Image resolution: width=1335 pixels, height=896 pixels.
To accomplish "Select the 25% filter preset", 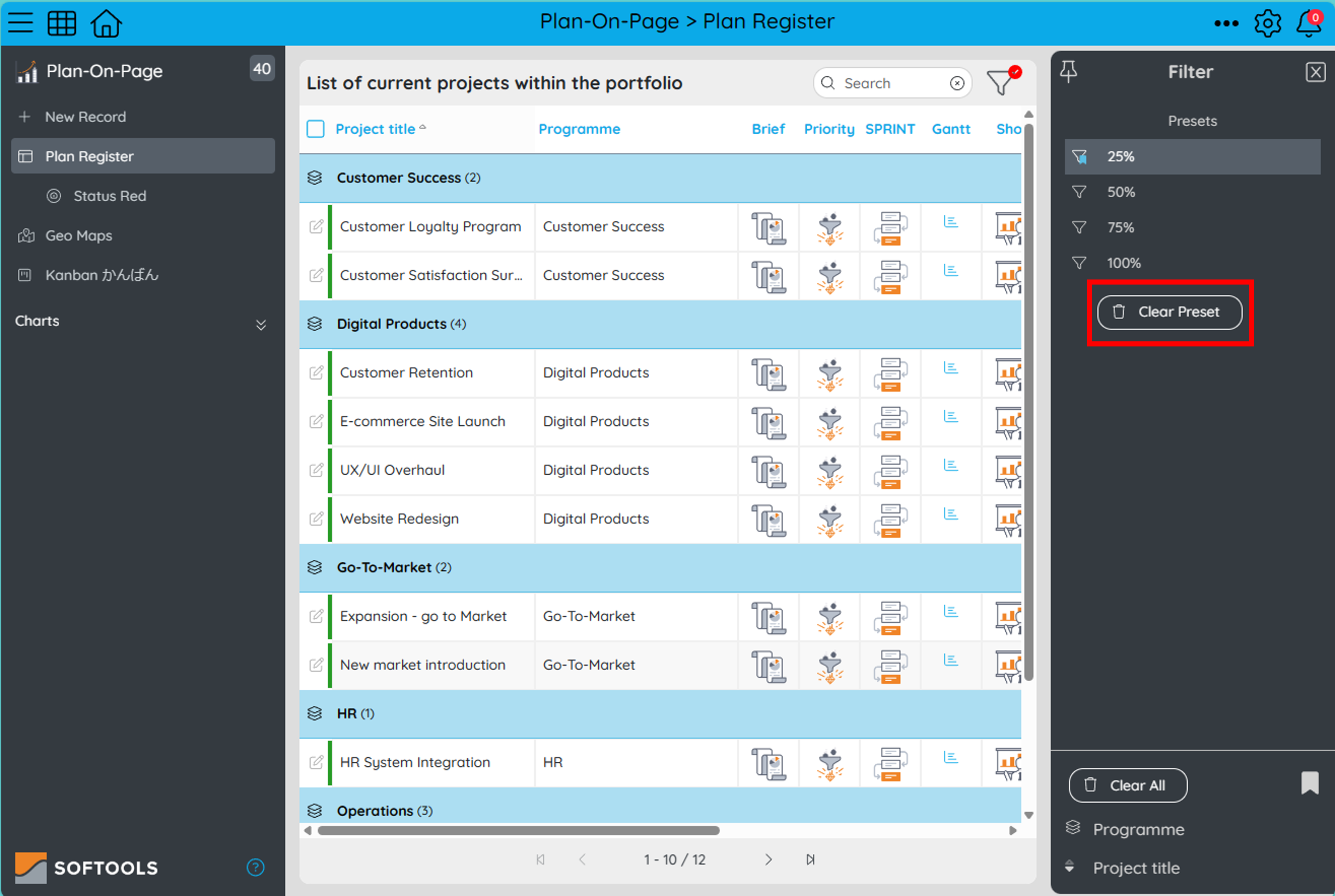I will tap(1192, 156).
